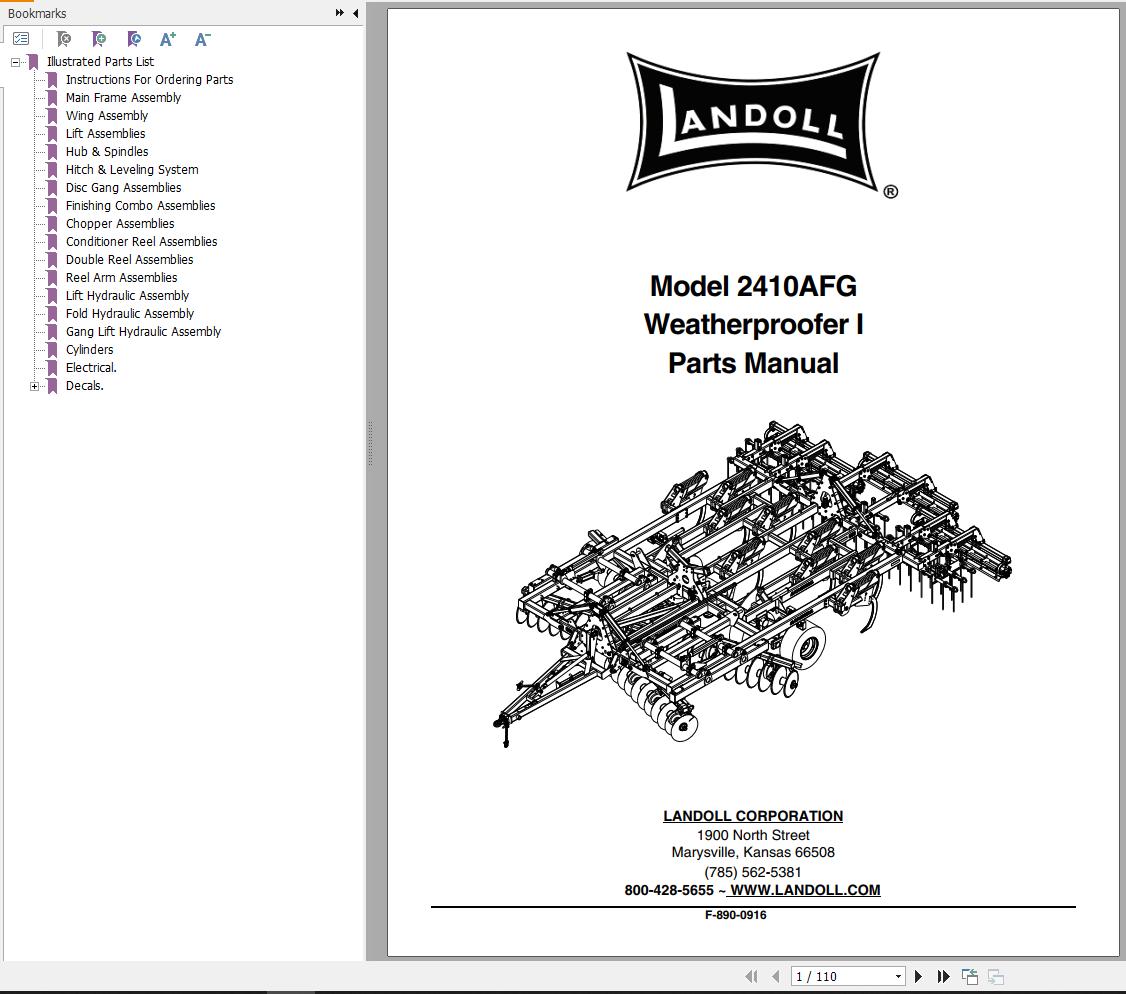Select the Lift Hydraulic Assembly bookmark
Image resolution: width=1126 pixels, height=994 pixels.
pyautogui.click(x=127, y=295)
